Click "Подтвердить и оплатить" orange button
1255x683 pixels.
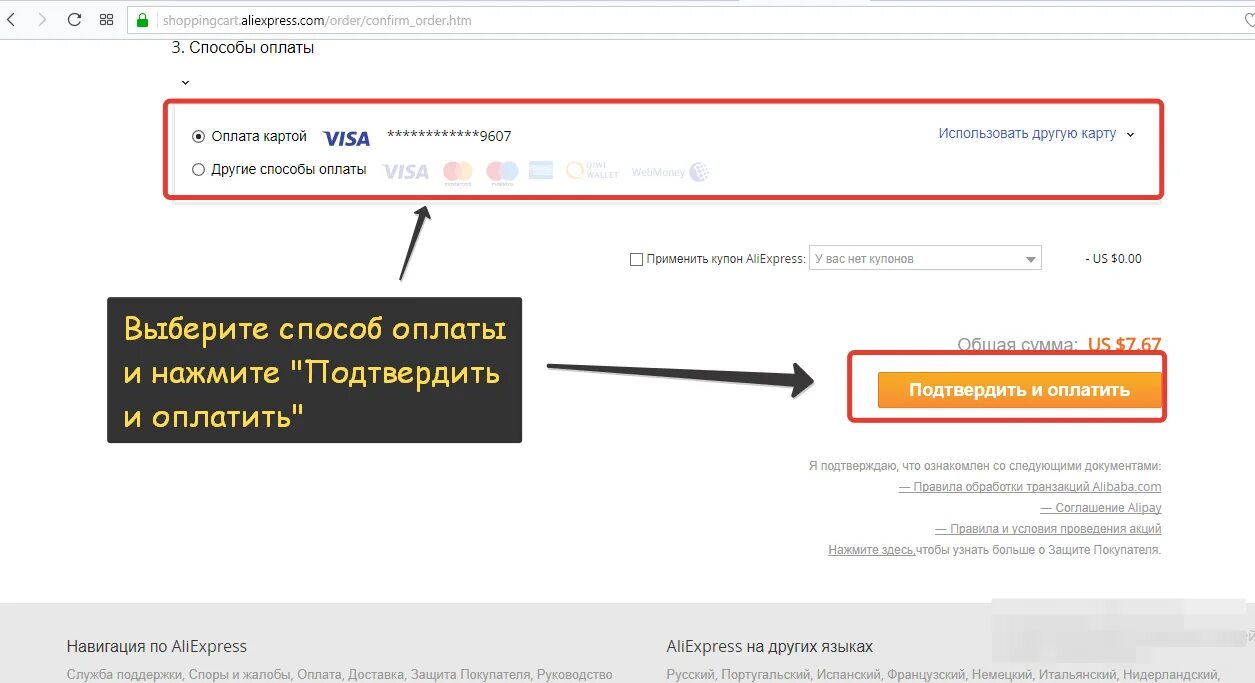click(1019, 390)
